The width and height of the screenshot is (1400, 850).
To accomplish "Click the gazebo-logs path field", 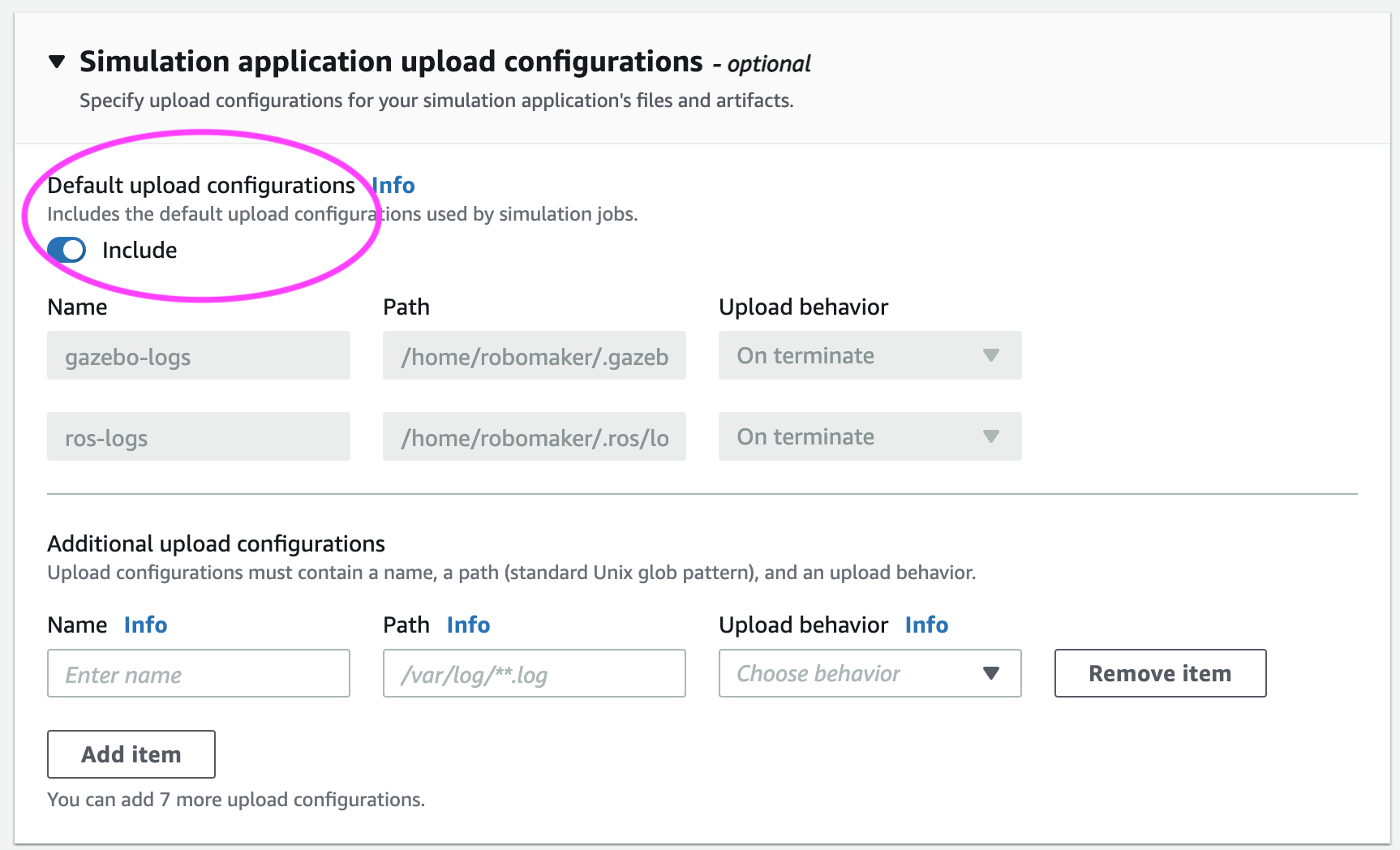I will [534, 355].
